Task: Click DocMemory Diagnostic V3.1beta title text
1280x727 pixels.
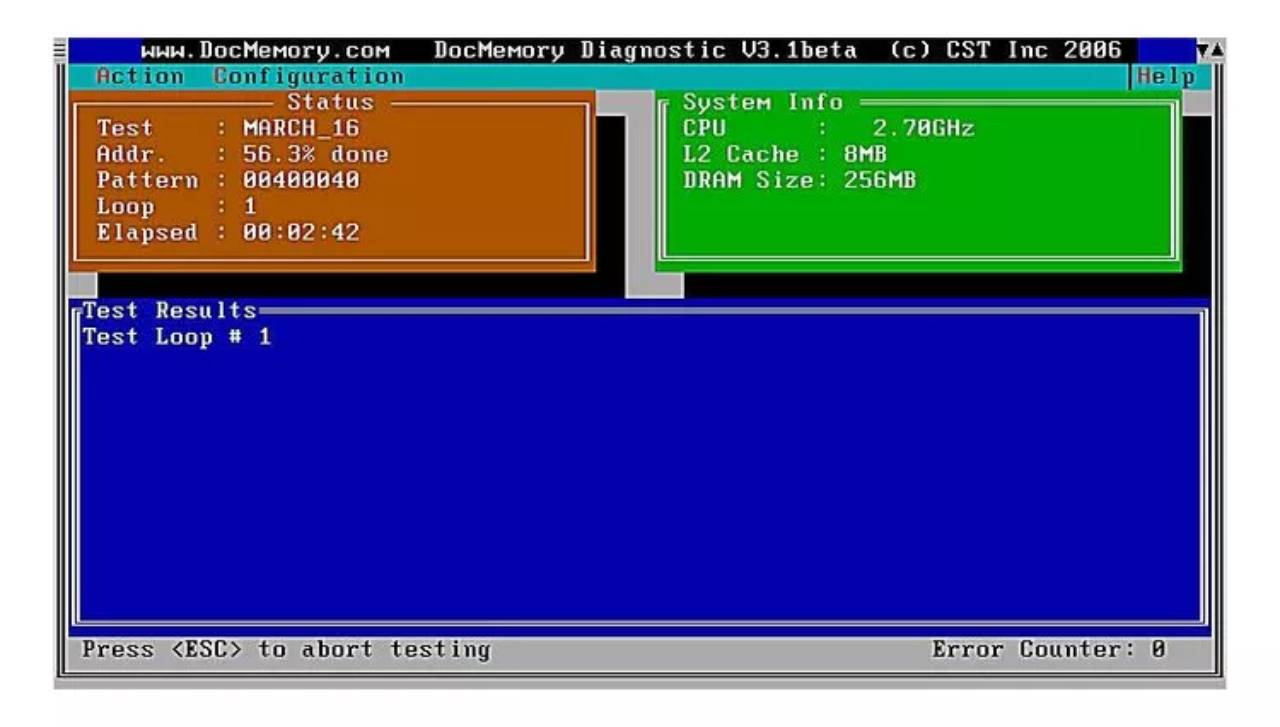Action: pos(645,50)
